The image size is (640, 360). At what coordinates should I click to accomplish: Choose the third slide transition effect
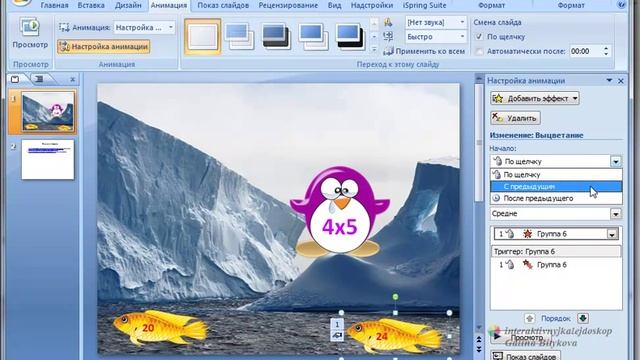coord(276,37)
